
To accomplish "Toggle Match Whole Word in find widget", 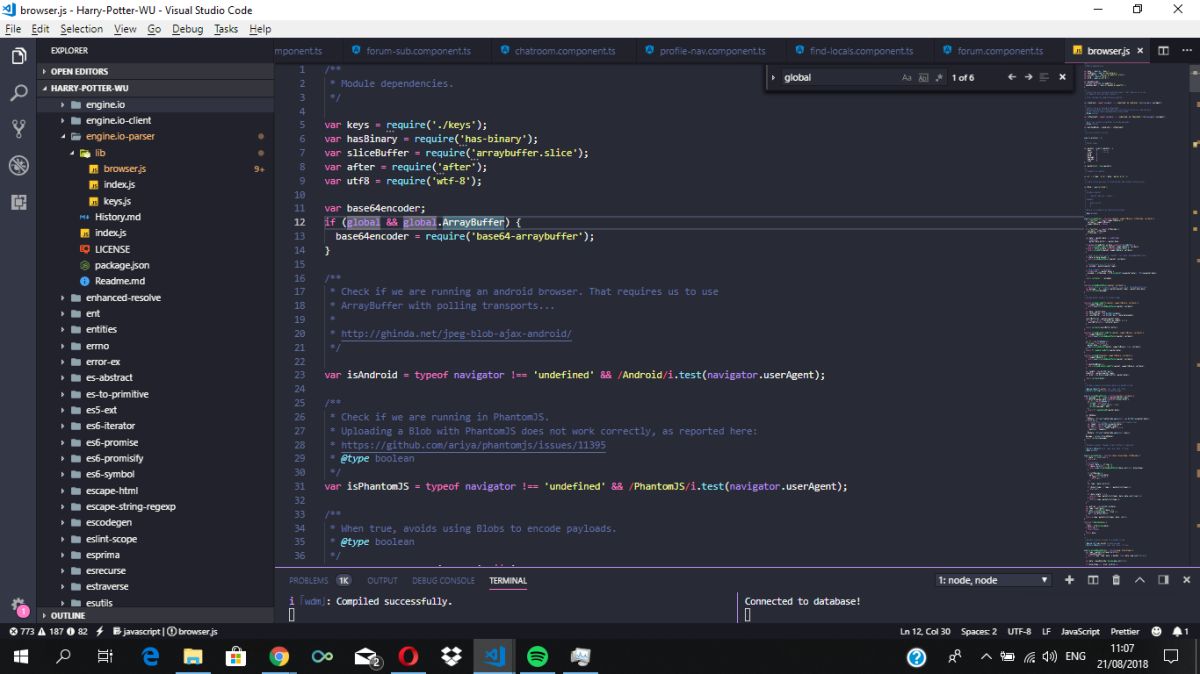I will [x=923, y=77].
